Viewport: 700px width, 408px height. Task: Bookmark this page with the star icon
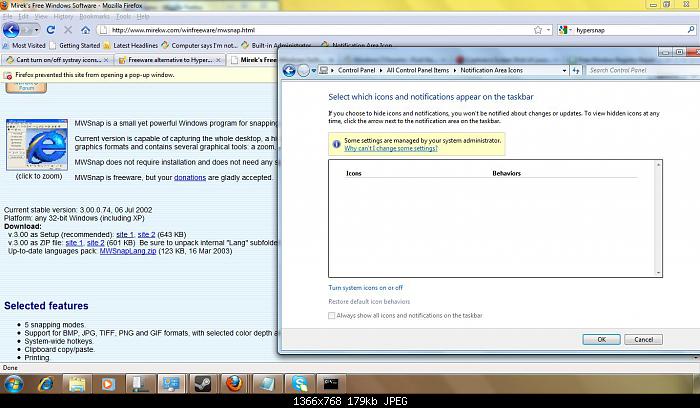538,30
